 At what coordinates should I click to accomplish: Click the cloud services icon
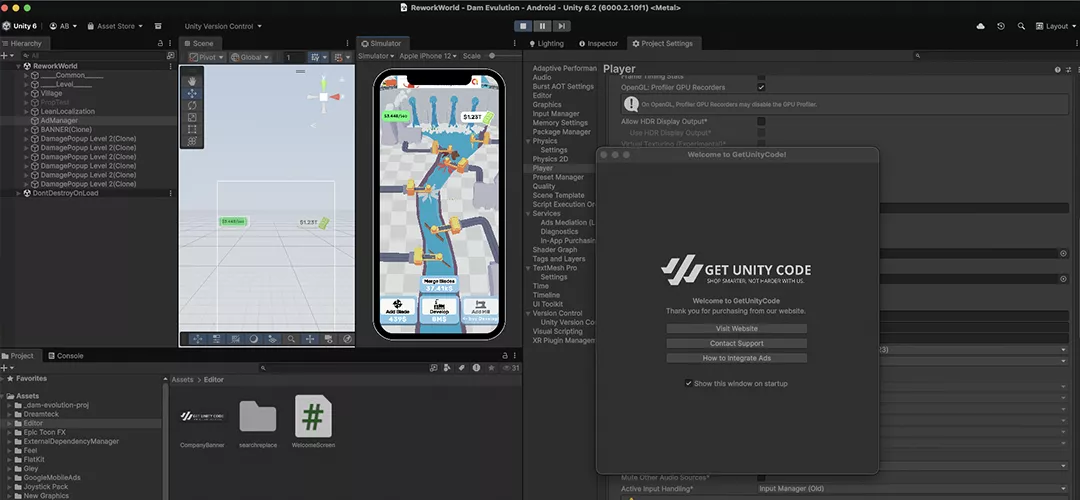click(x=978, y=26)
